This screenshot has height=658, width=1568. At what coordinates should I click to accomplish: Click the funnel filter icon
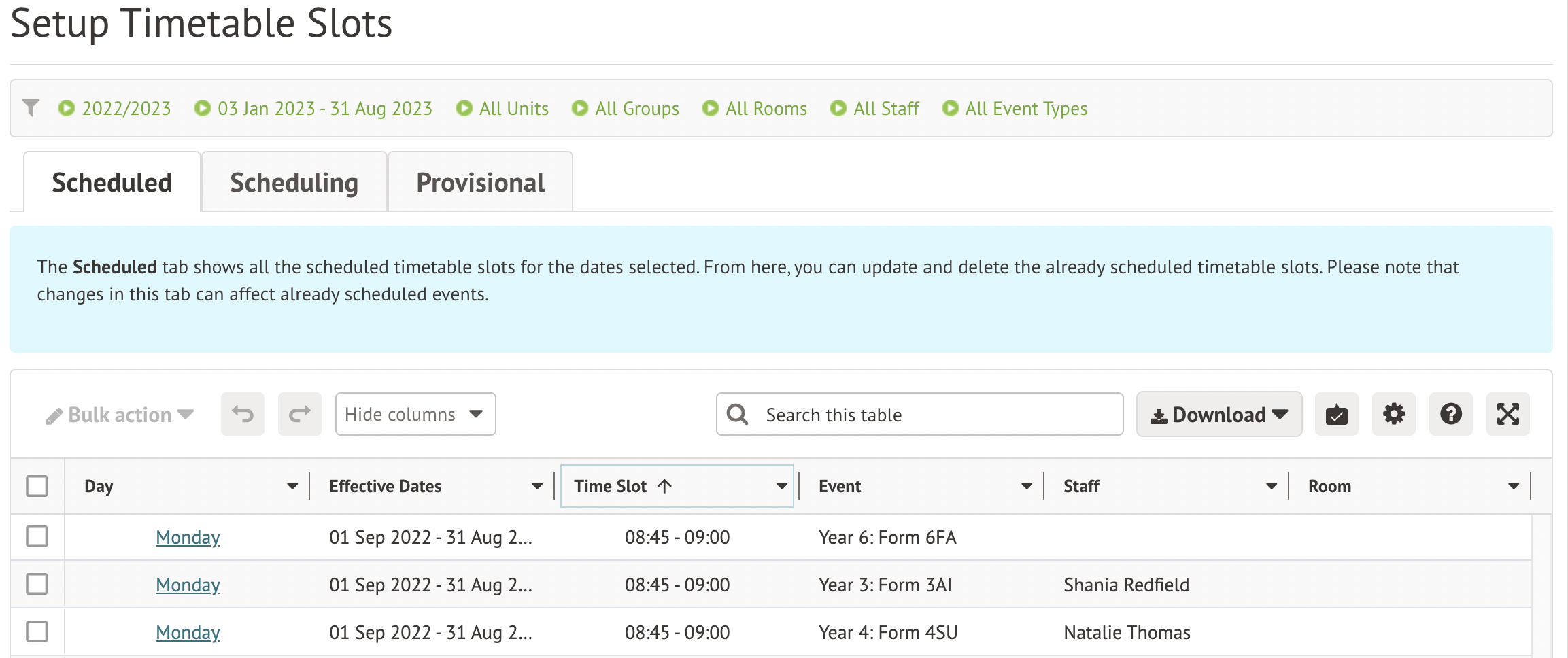click(31, 108)
